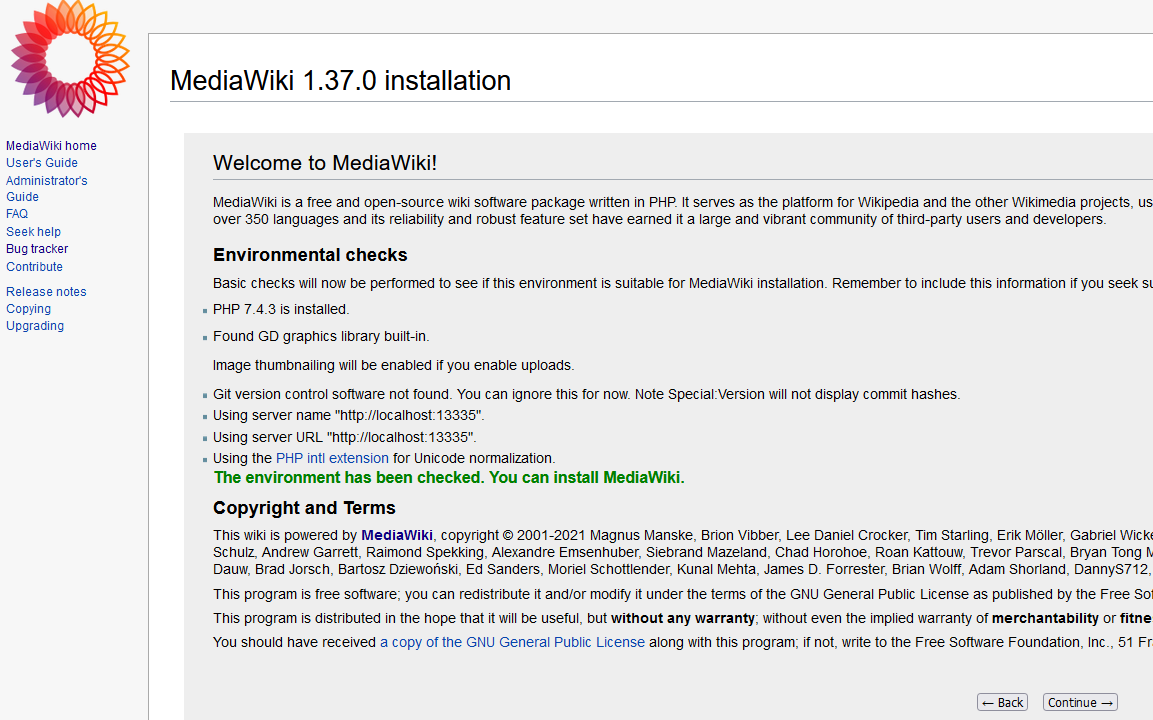Click the bold MediaWiki link in Copyright section

click(x=396, y=535)
